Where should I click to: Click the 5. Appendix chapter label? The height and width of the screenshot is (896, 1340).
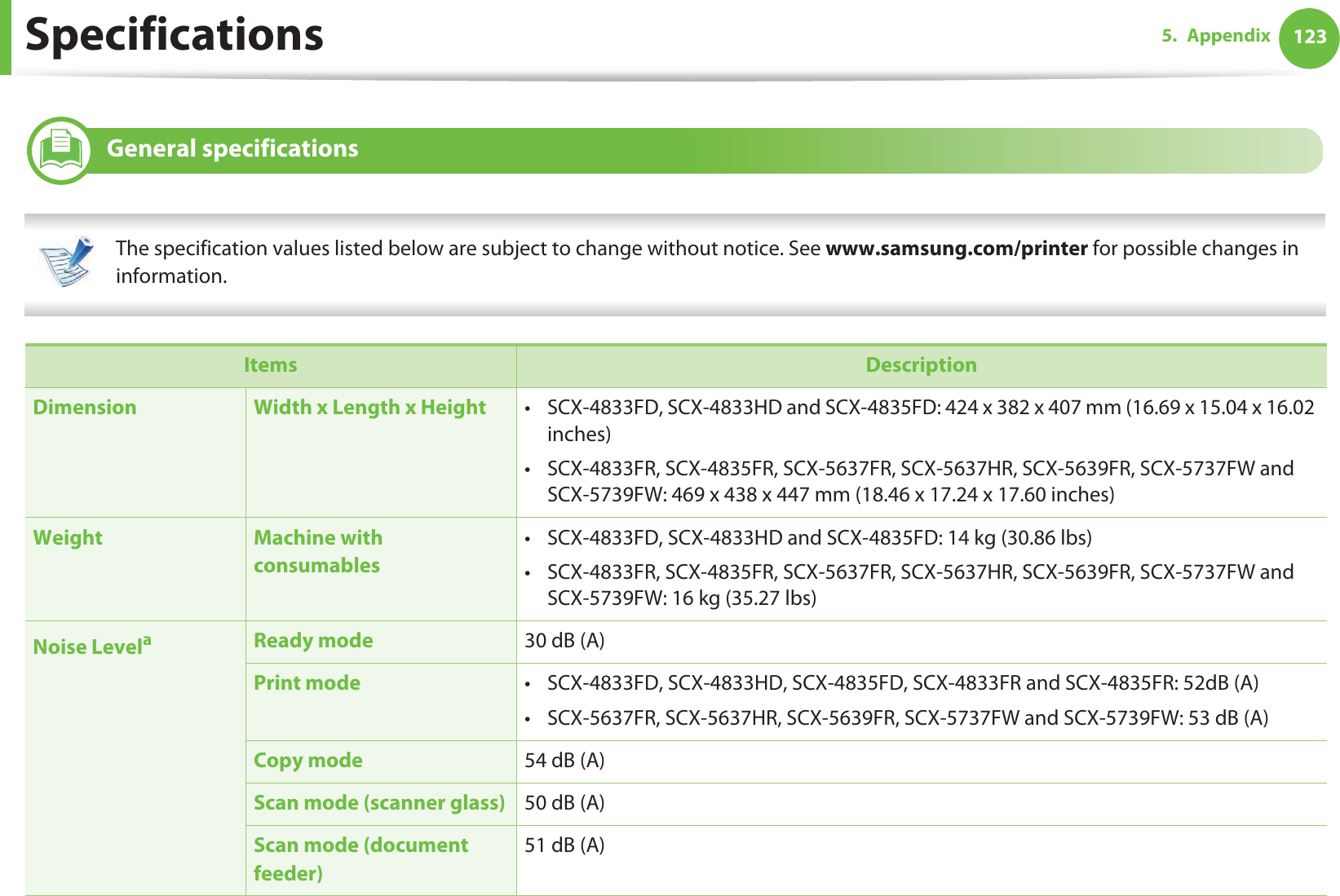coord(1215,36)
